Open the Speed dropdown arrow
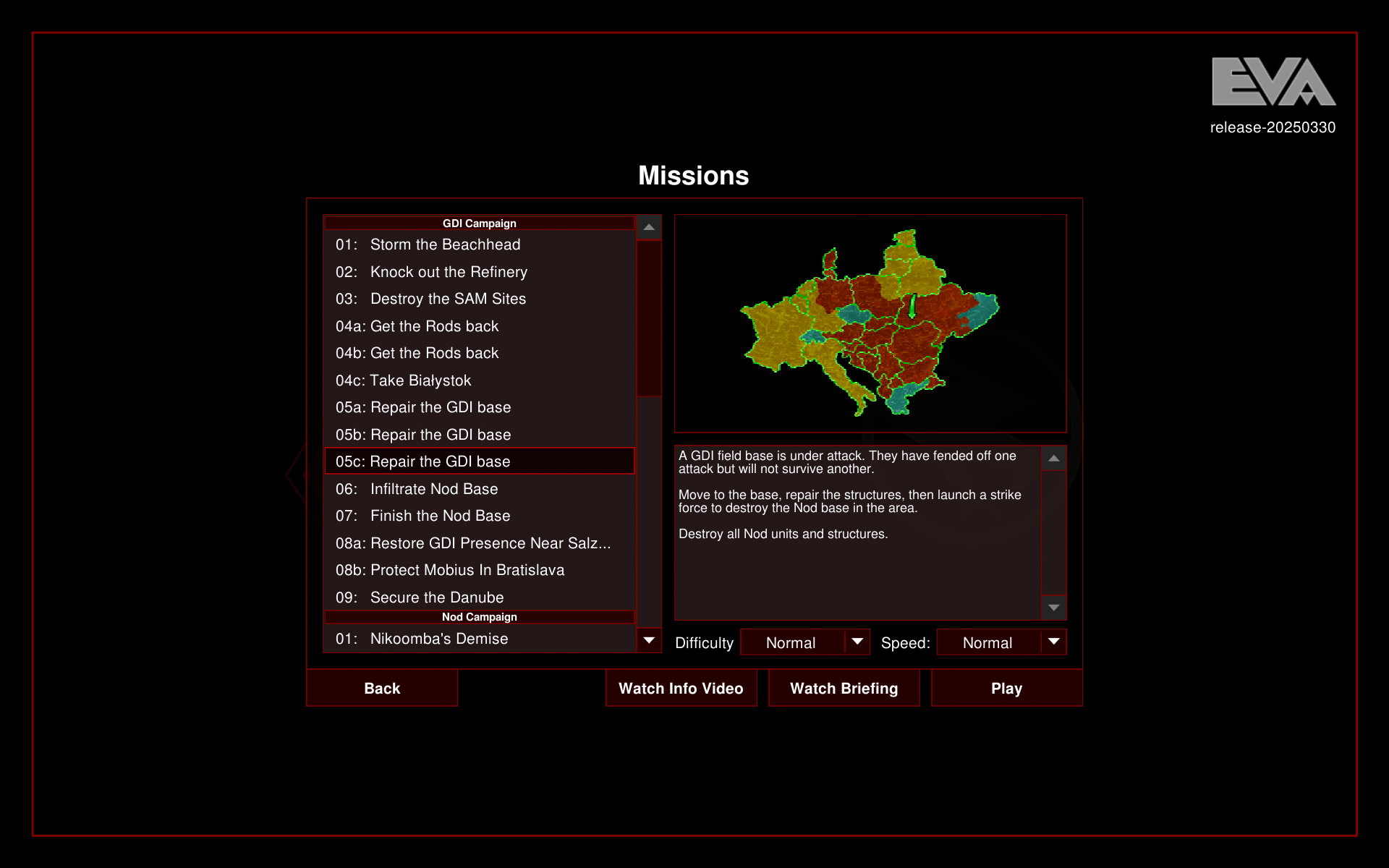Screen dimensions: 1389x868 (1053, 642)
